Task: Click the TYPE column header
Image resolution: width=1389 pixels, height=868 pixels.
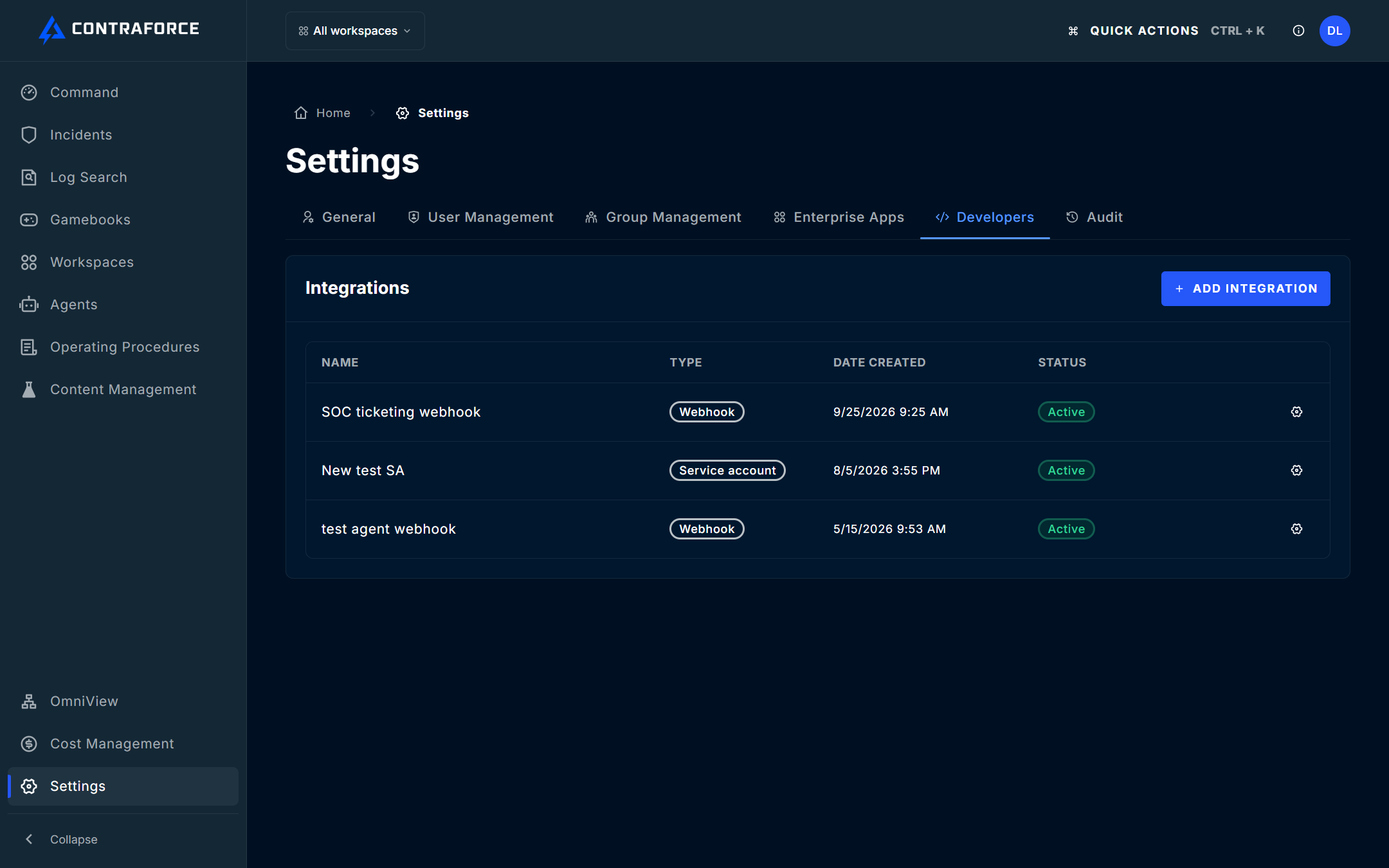Action: tap(685, 363)
